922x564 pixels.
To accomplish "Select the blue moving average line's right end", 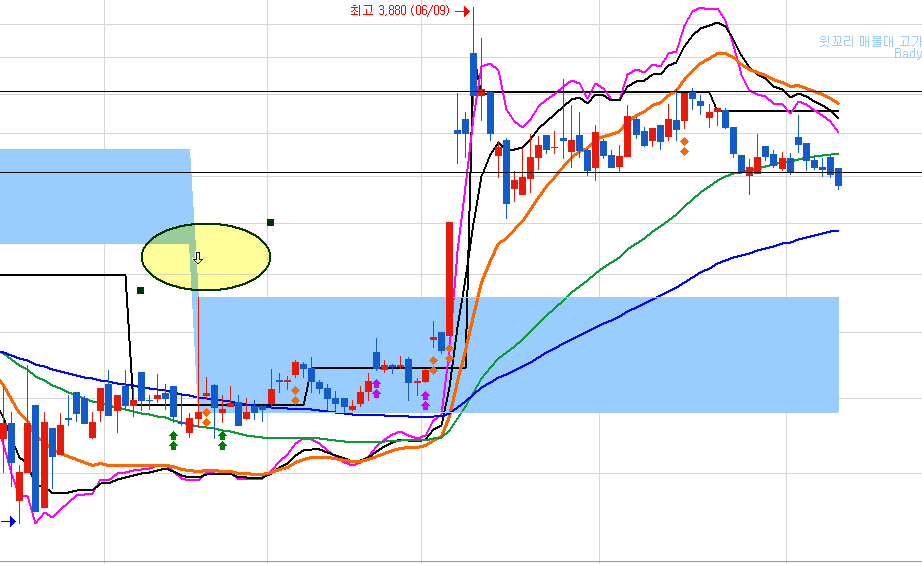I will (x=835, y=230).
